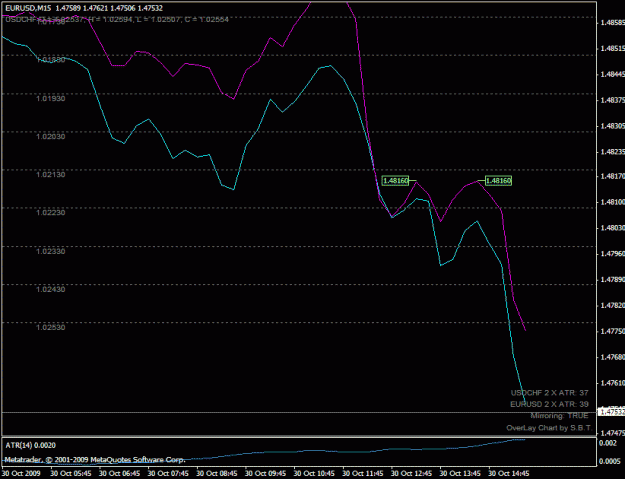Click 'OverLay Chart by S.B.T.' text

click(x=549, y=428)
